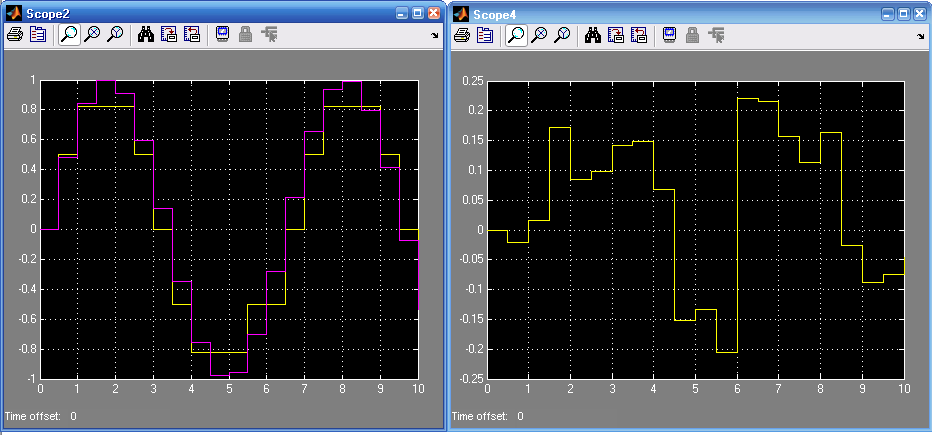The image size is (932, 435).
Task: Click x-axis label 3 in Scope2
Action: click(x=153, y=389)
